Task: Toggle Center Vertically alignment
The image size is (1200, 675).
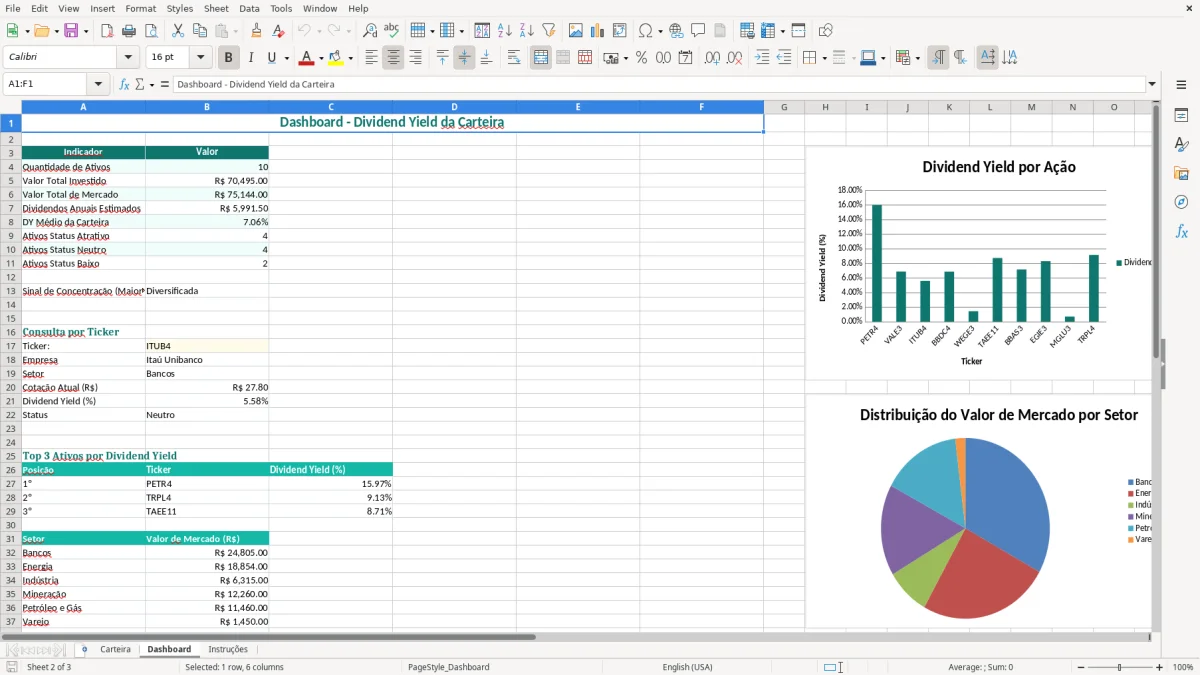Action: pos(464,58)
